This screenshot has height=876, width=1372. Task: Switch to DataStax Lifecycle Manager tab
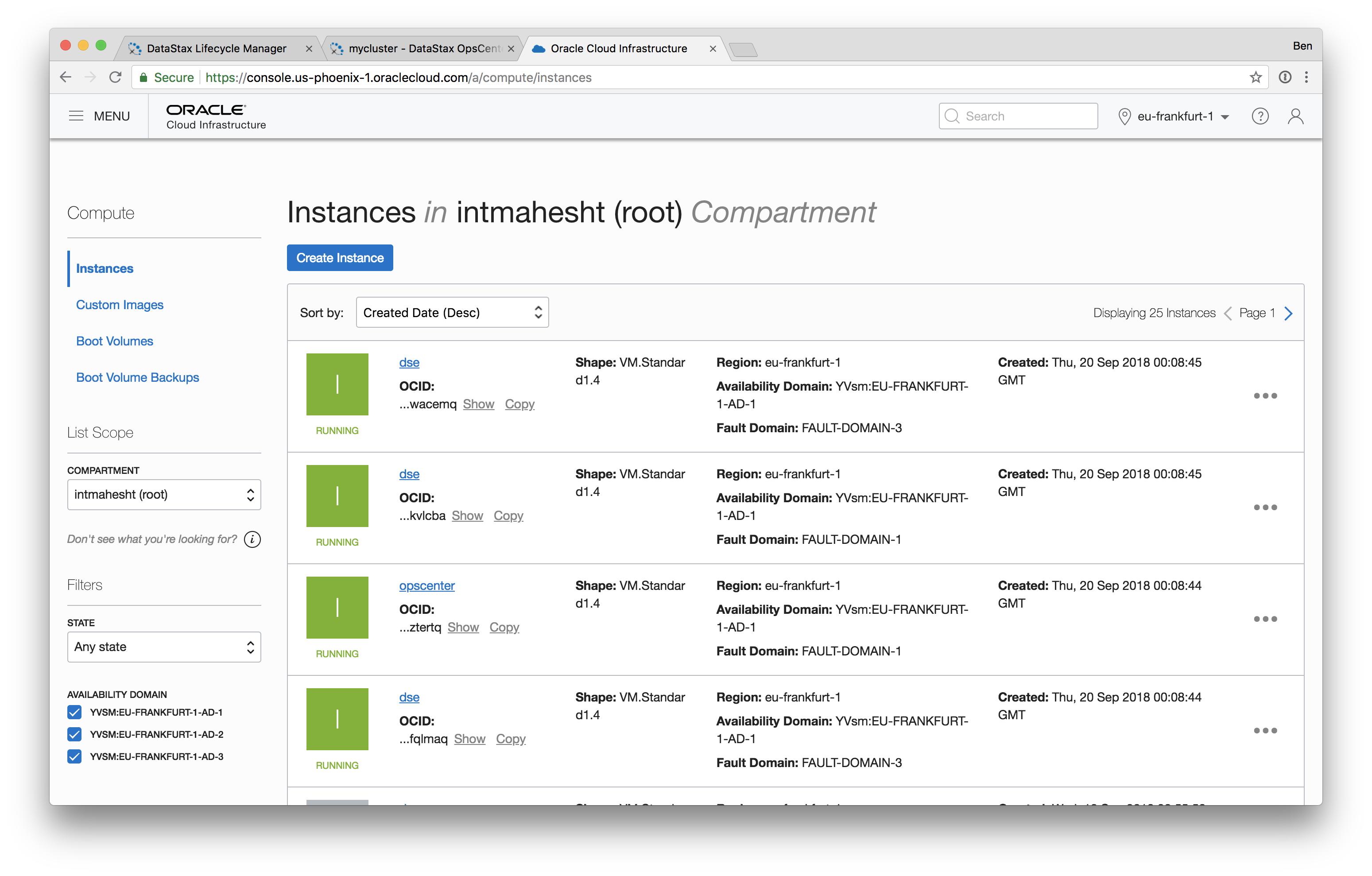click(x=217, y=48)
